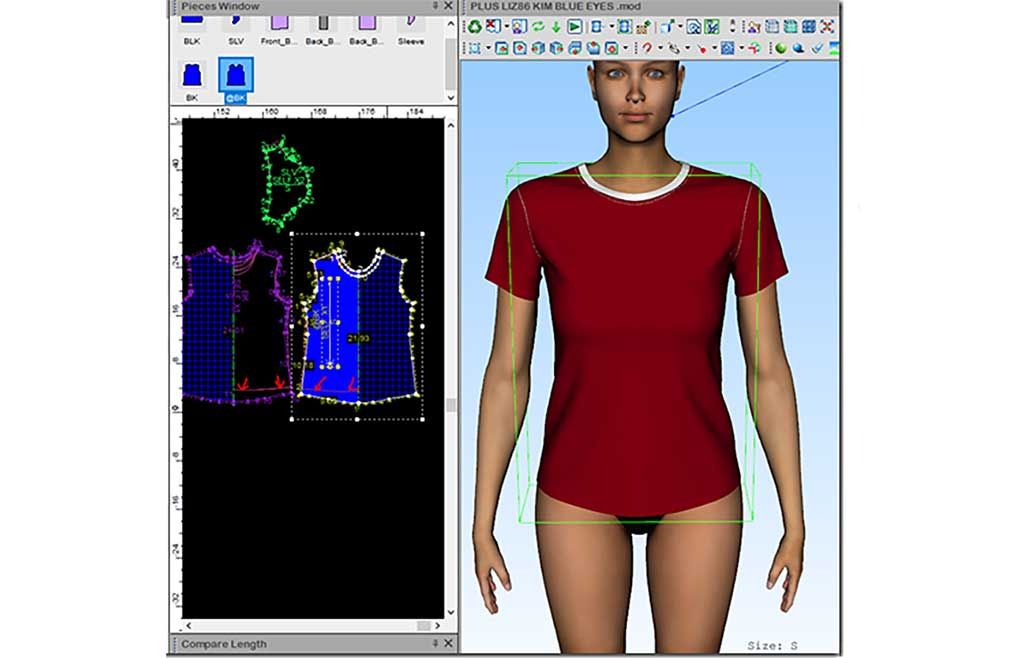Open the dropdown beside the selection mode icon

tap(488, 47)
